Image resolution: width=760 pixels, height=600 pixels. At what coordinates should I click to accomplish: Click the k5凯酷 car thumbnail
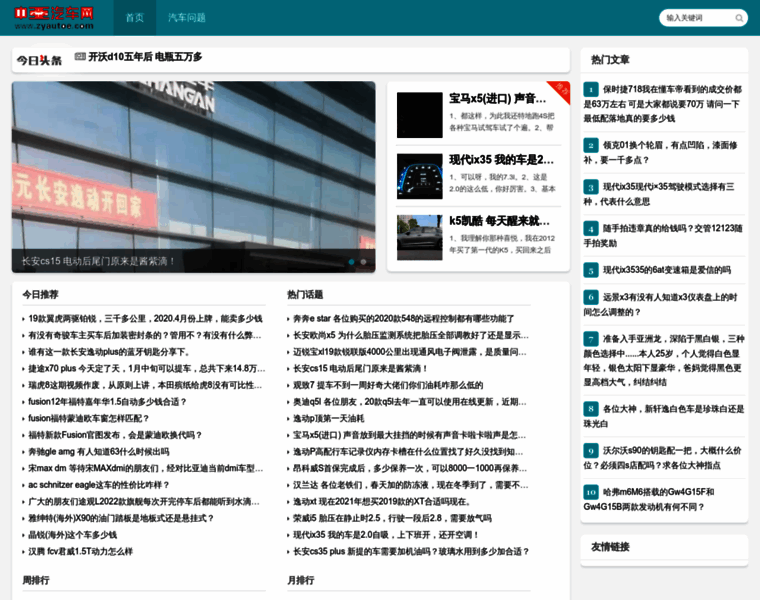(419, 237)
